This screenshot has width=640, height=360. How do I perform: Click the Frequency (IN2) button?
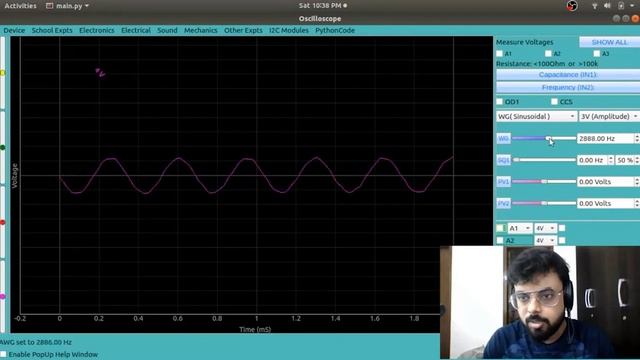[x=568, y=87]
